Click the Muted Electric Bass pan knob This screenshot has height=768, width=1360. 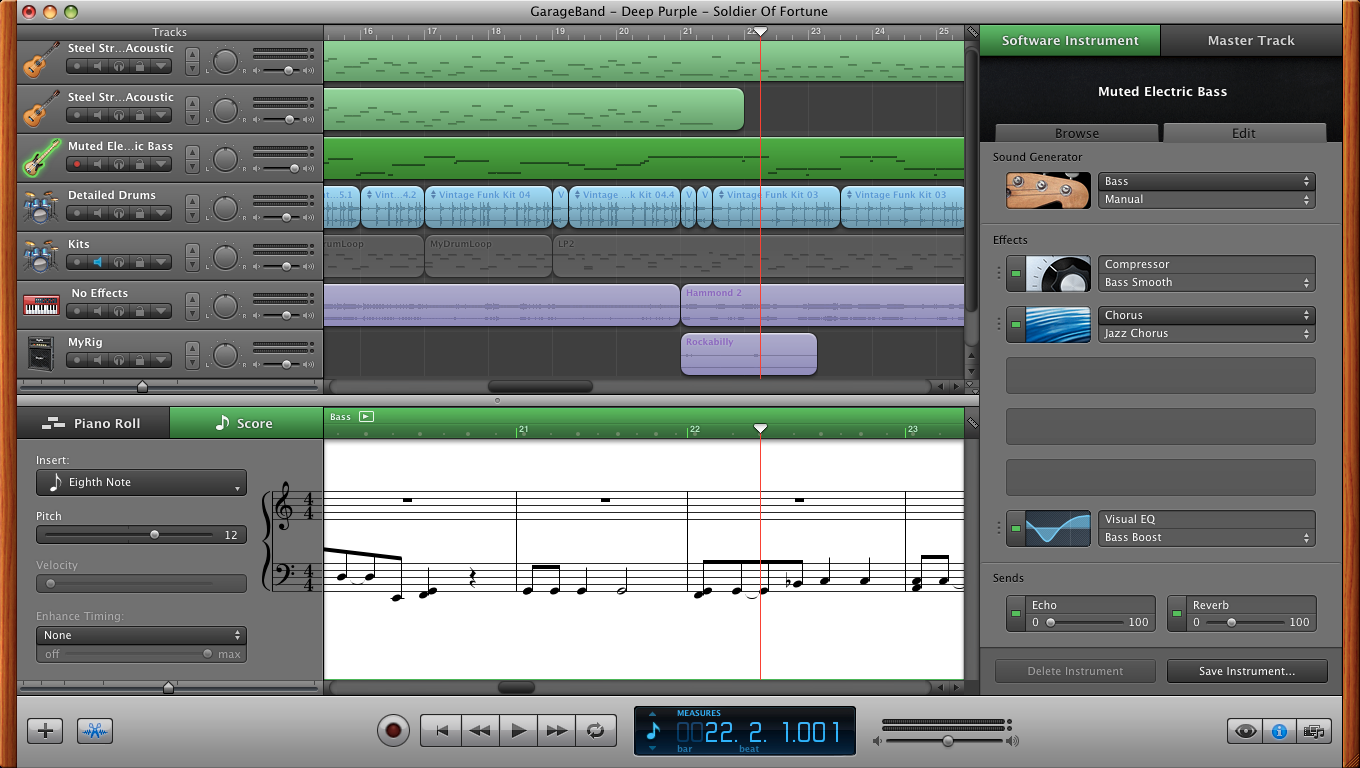[x=227, y=159]
